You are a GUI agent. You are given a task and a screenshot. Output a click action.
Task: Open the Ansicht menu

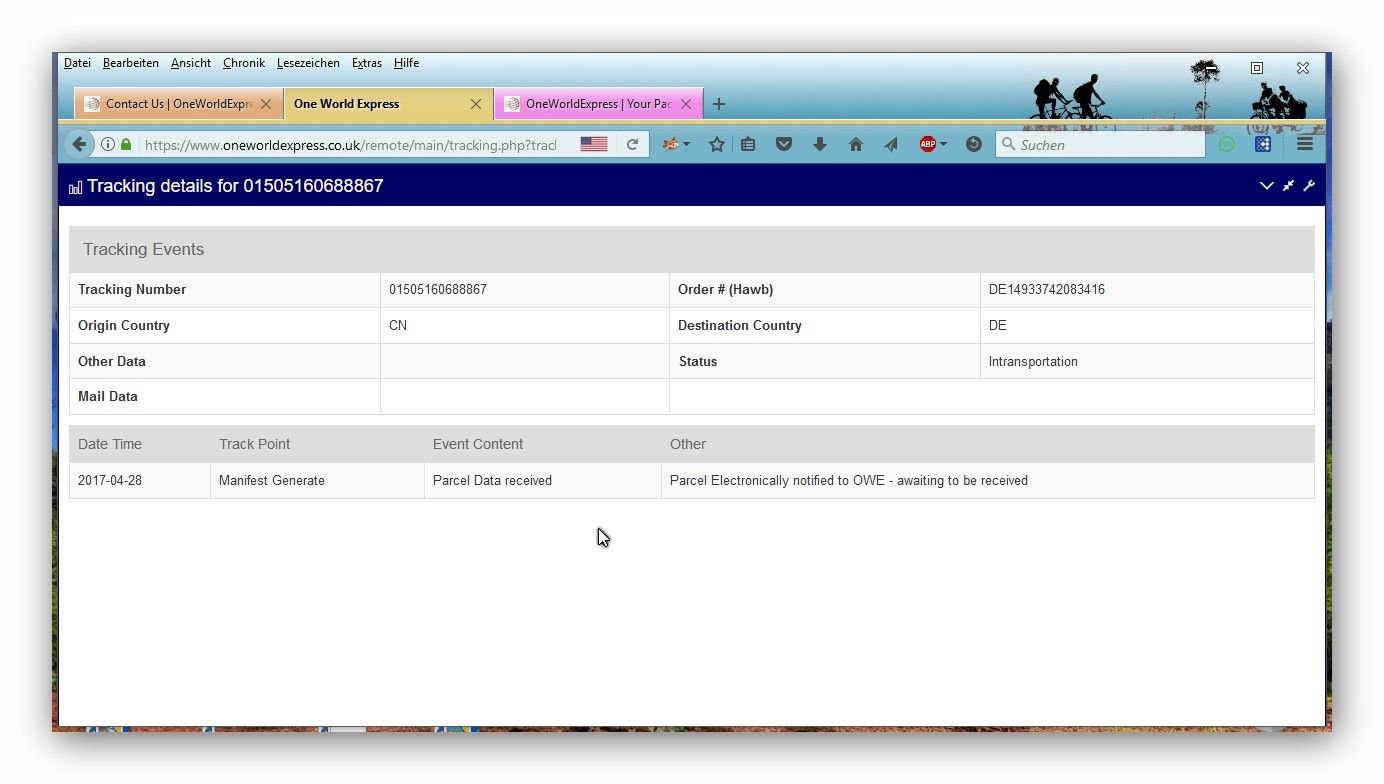coord(190,63)
